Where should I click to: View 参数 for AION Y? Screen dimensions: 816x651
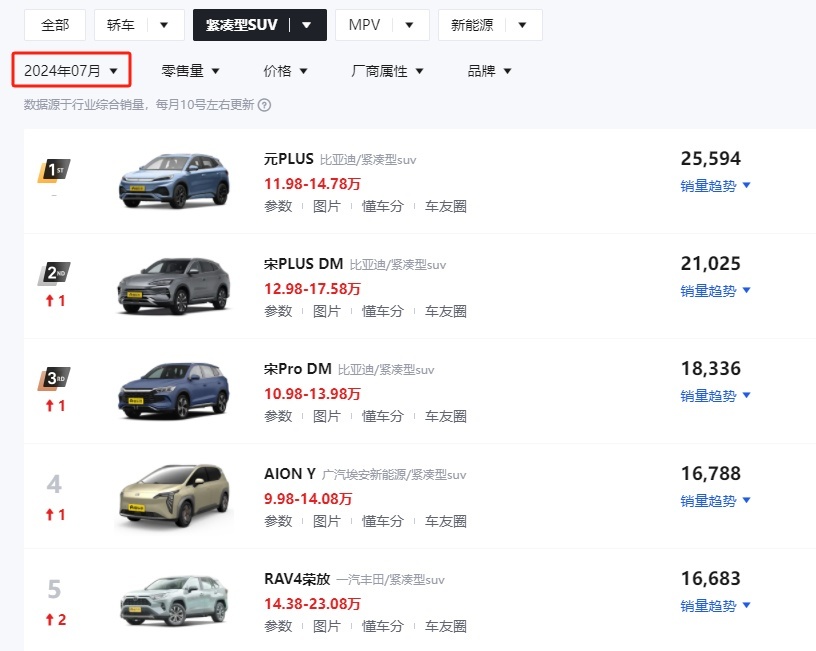tap(278, 521)
